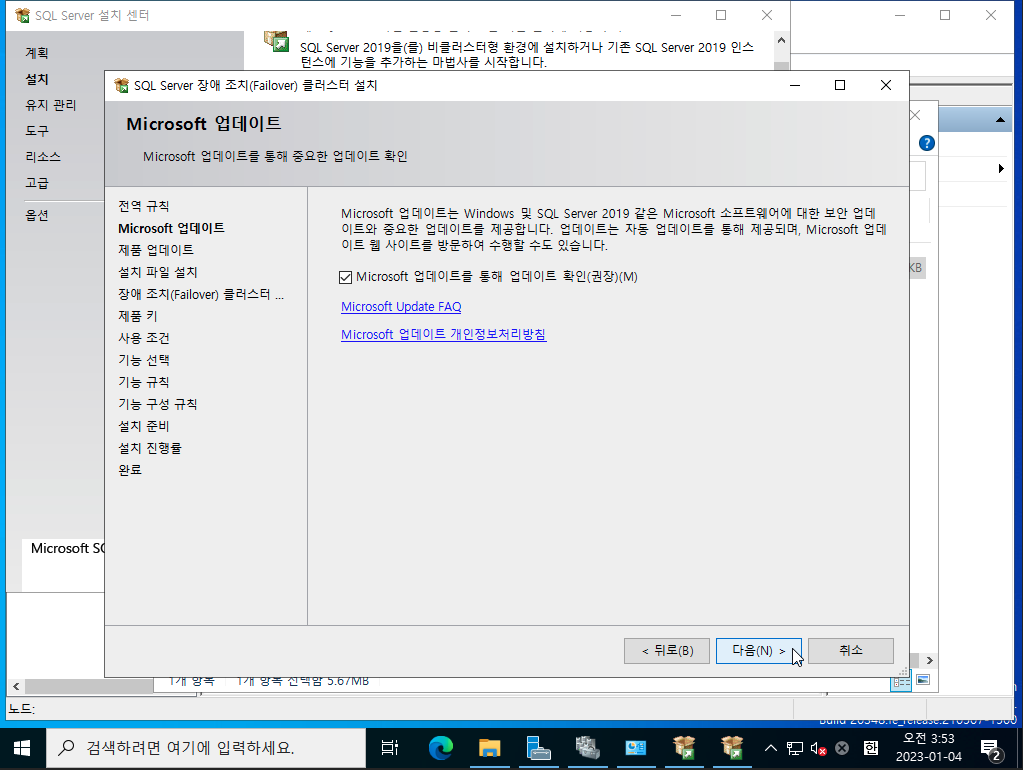Image resolution: width=1023 pixels, height=770 pixels.
Task: Click the failover cluster wizard title bar icon
Action: (x=121, y=85)
